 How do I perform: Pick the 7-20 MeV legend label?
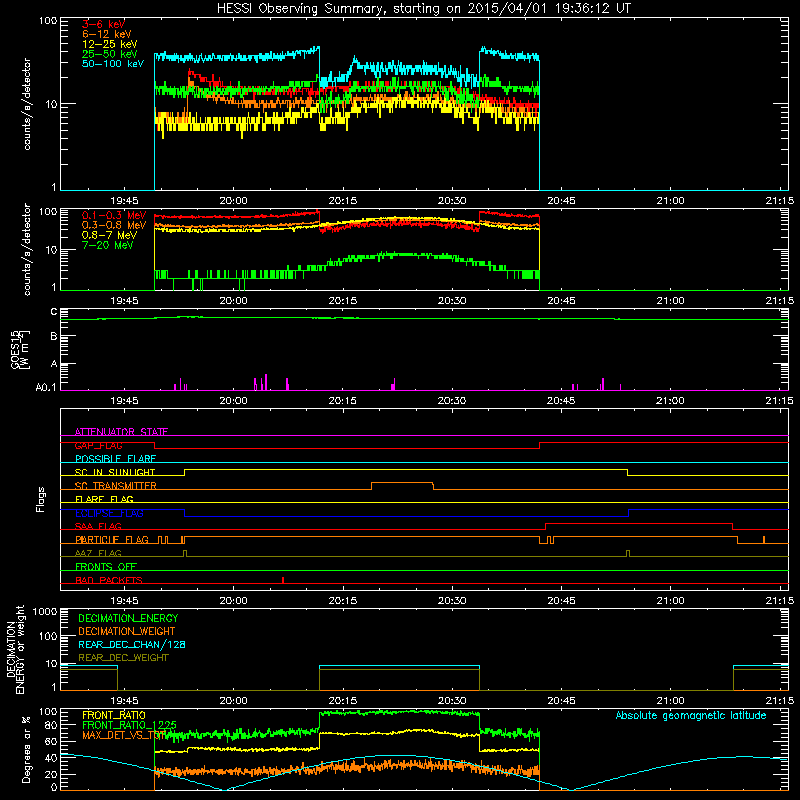[x=107, y=245]
